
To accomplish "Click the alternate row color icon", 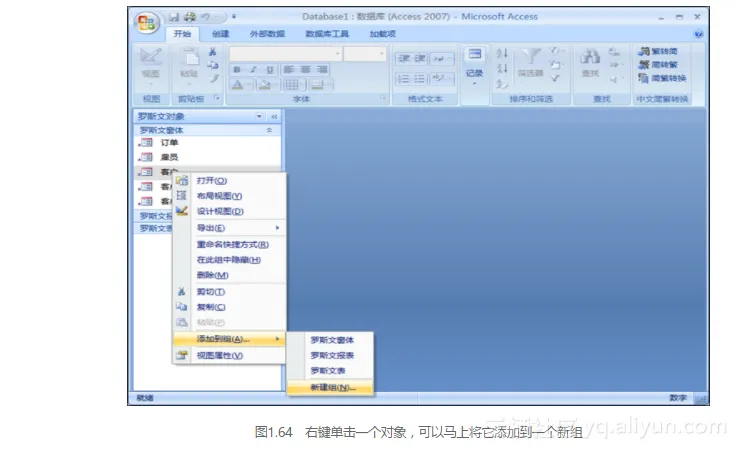I will click(318, 85).
